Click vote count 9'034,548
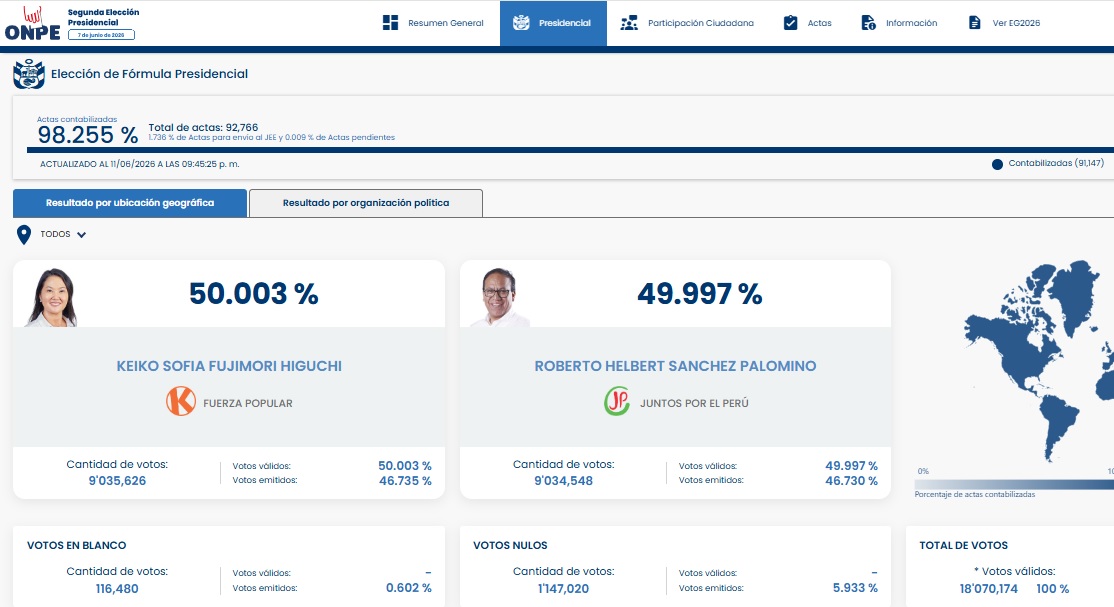1114x607 pixels. [563, 480]
